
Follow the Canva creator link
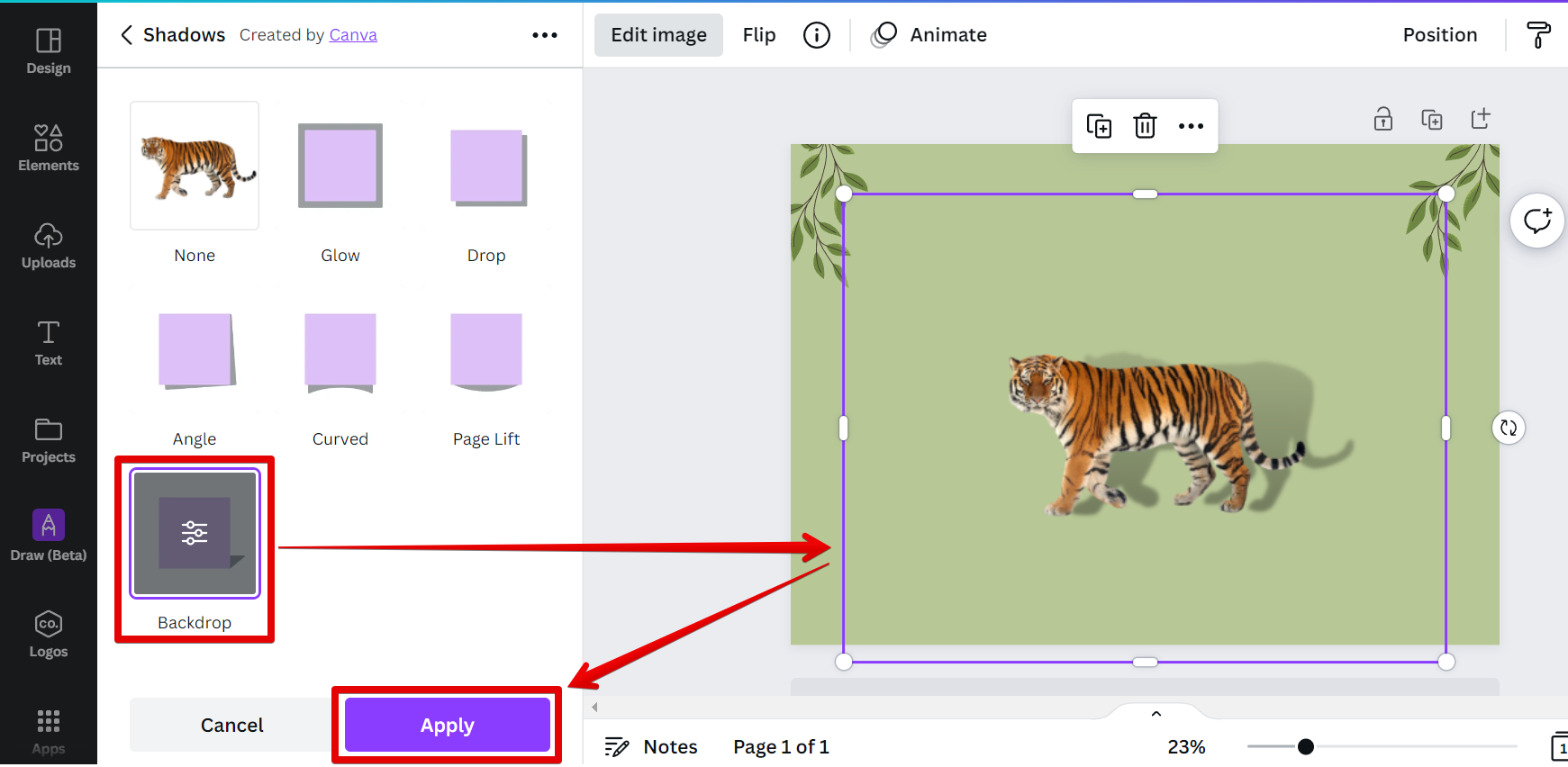click(353, 35)
